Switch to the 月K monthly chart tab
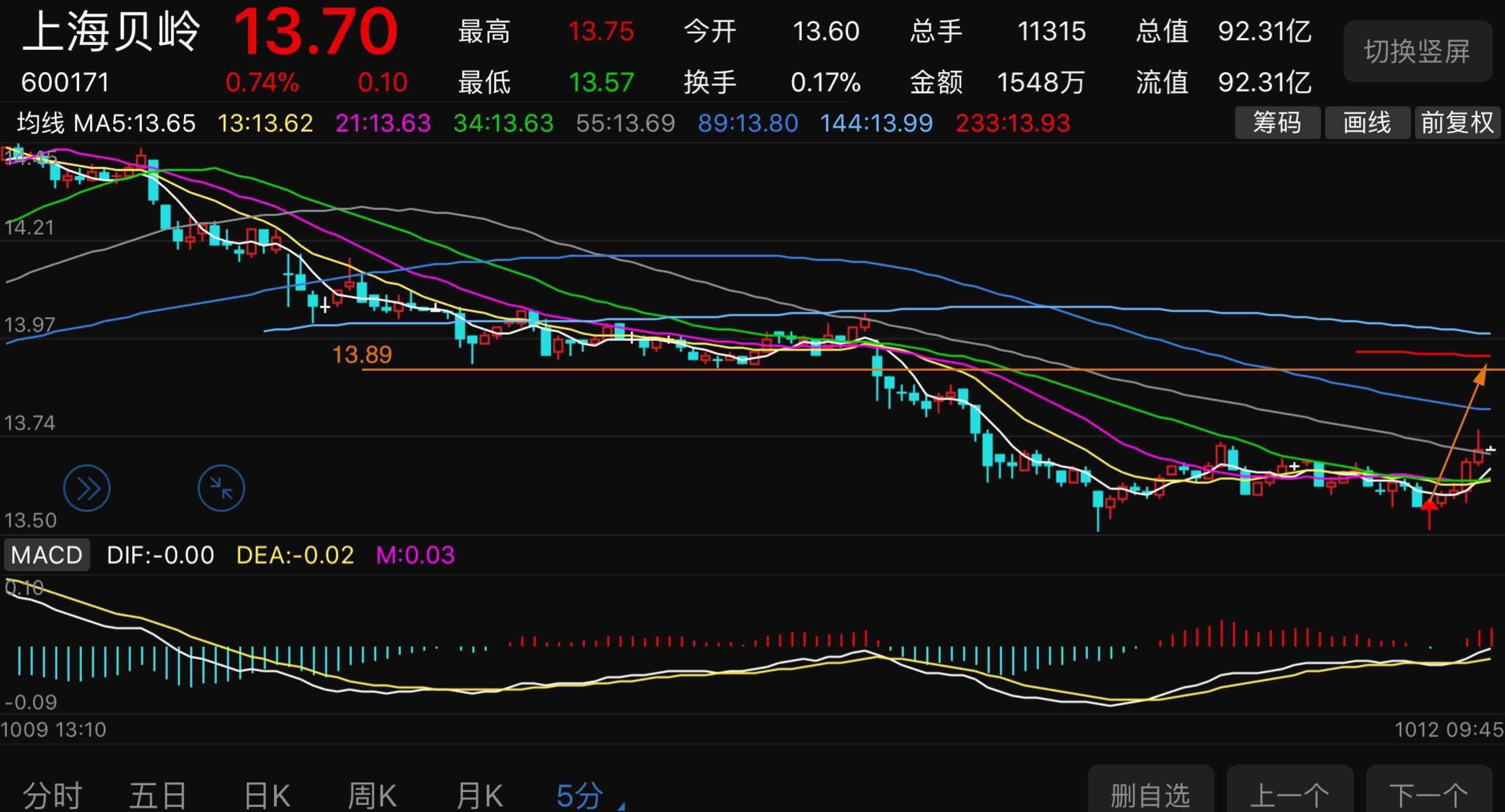The height and width of the screenshot is (812, 1505). (x=479, y=795)
